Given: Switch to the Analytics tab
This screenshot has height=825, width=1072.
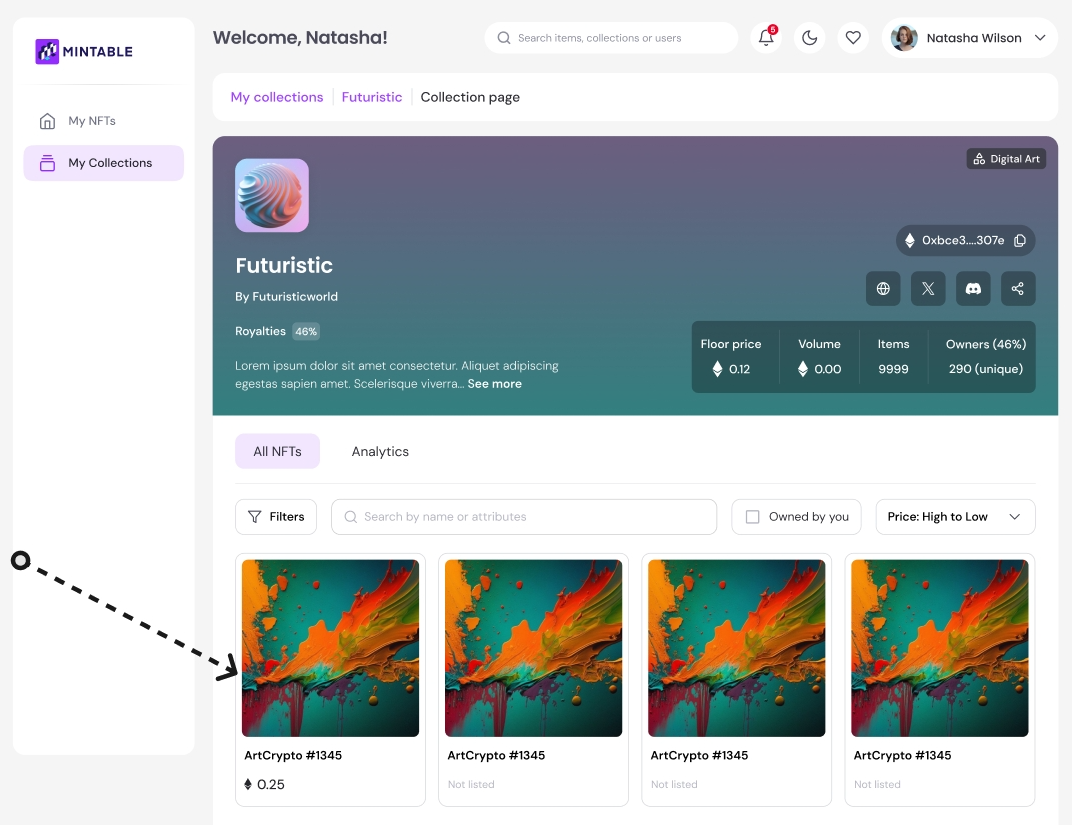Looking at the screenshot, I should 380,452.
